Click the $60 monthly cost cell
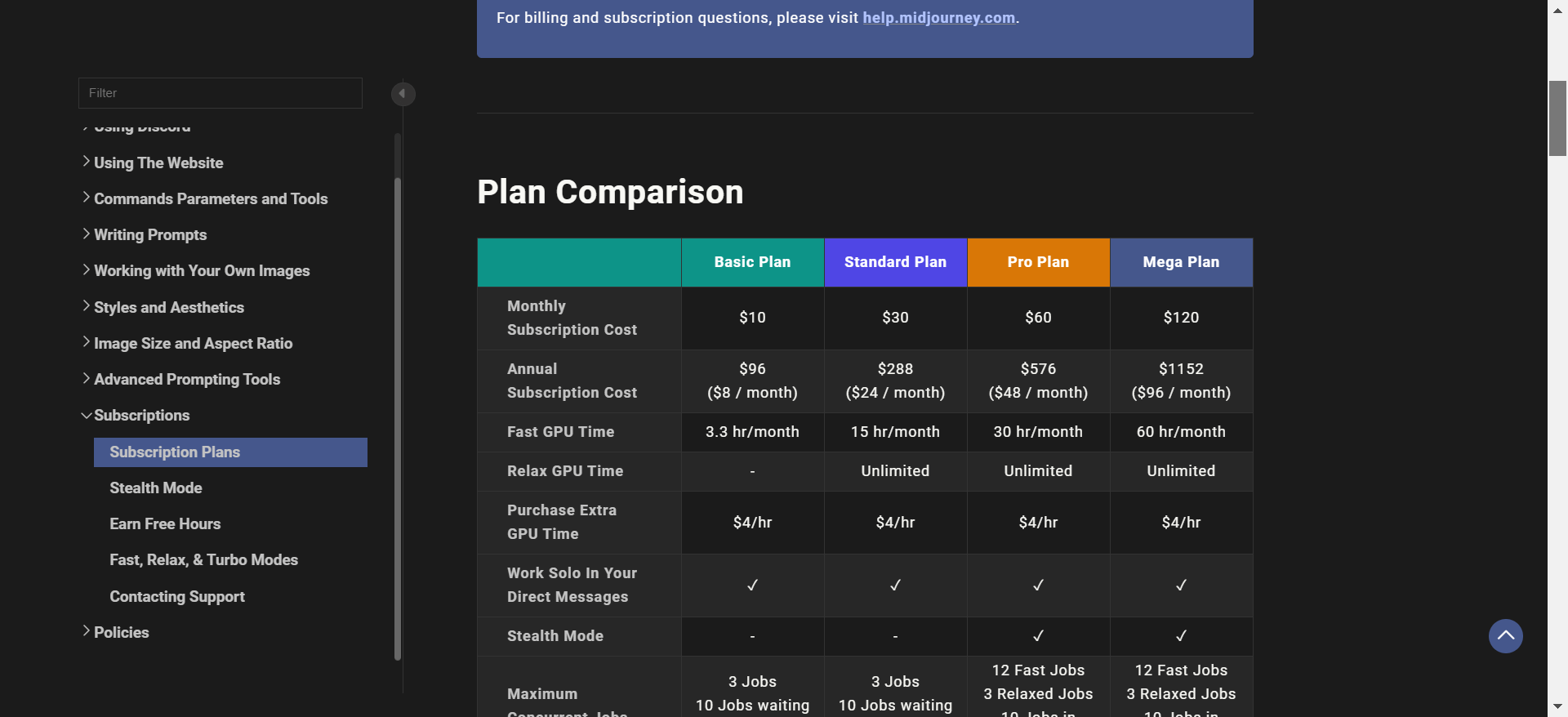Screen dimensions: 1568x717 (1038, 318)
